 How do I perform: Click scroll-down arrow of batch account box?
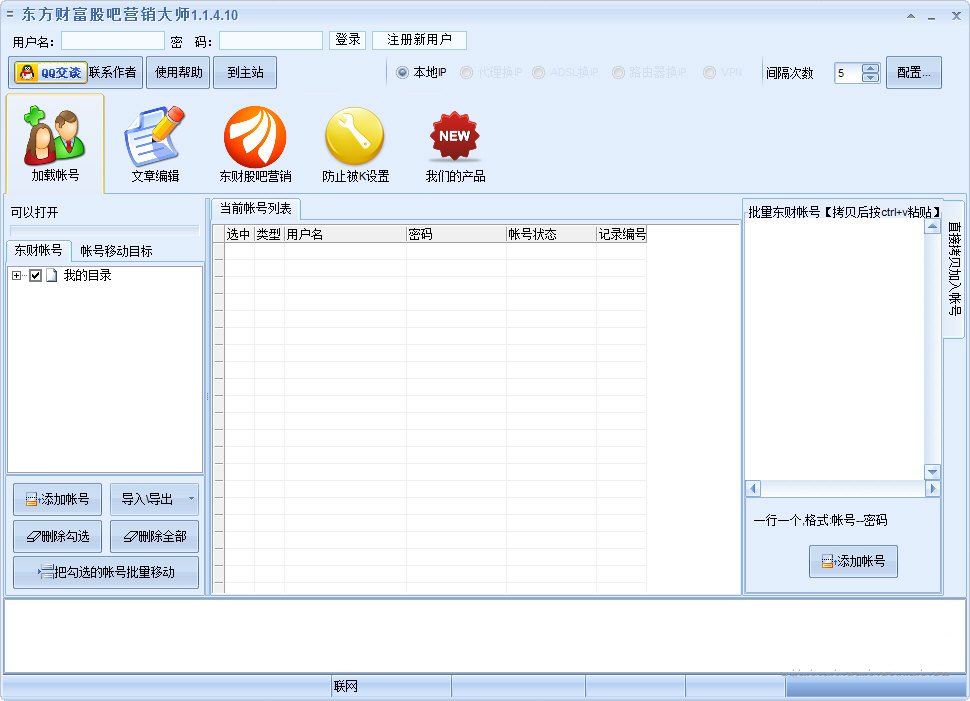point(932,472)
